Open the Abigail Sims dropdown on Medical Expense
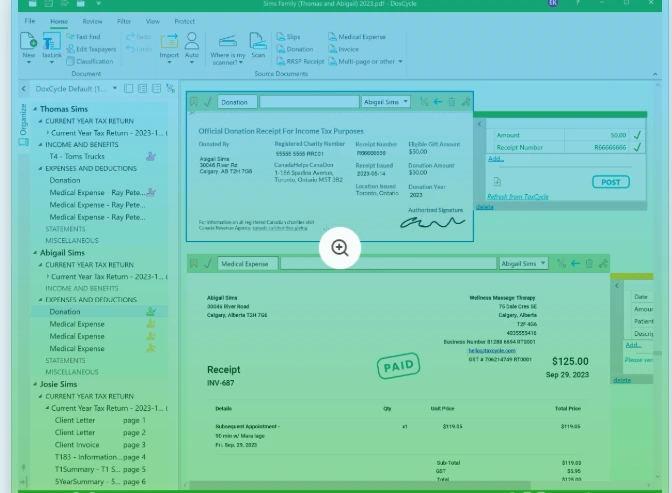672x493 pixels. (523, 263)
